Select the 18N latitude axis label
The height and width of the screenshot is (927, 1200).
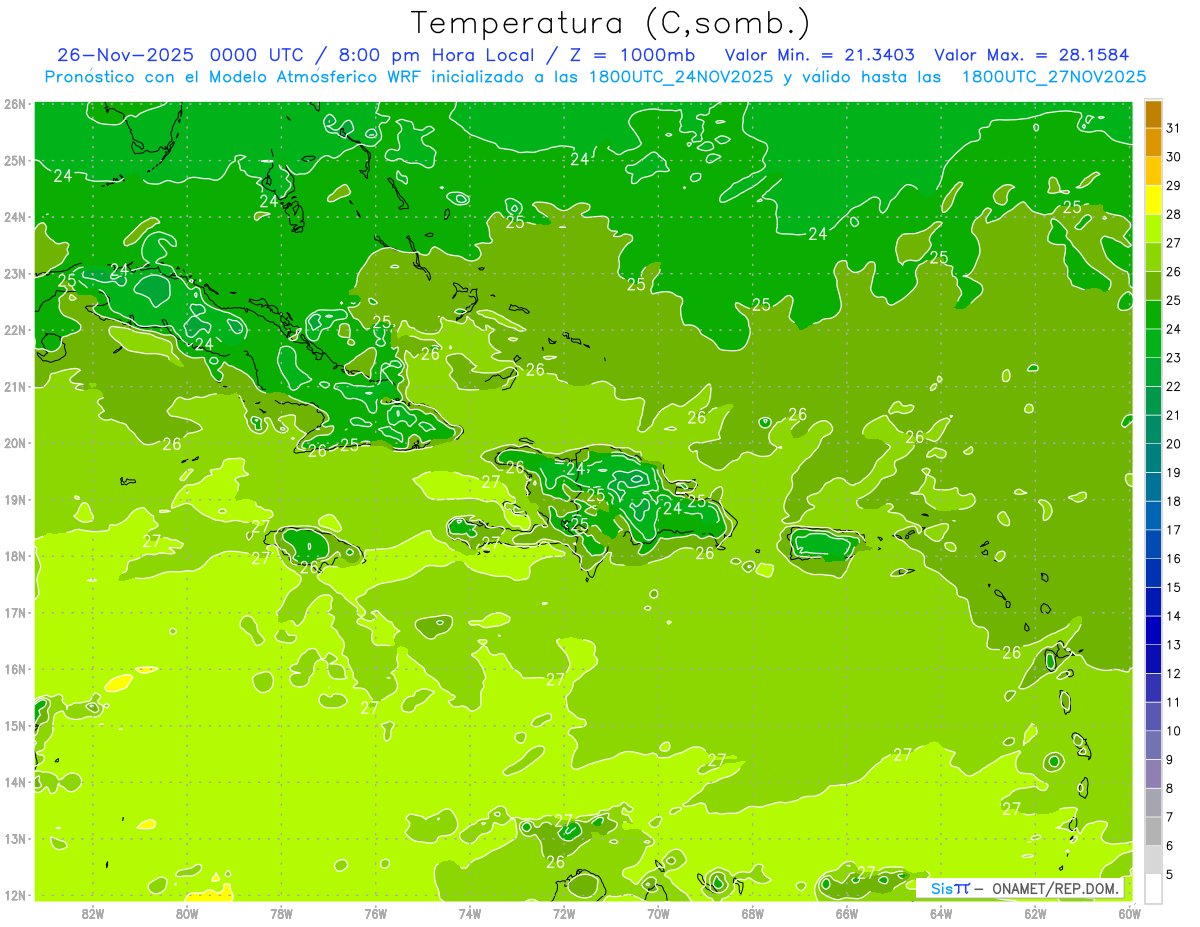pos(15,556)
